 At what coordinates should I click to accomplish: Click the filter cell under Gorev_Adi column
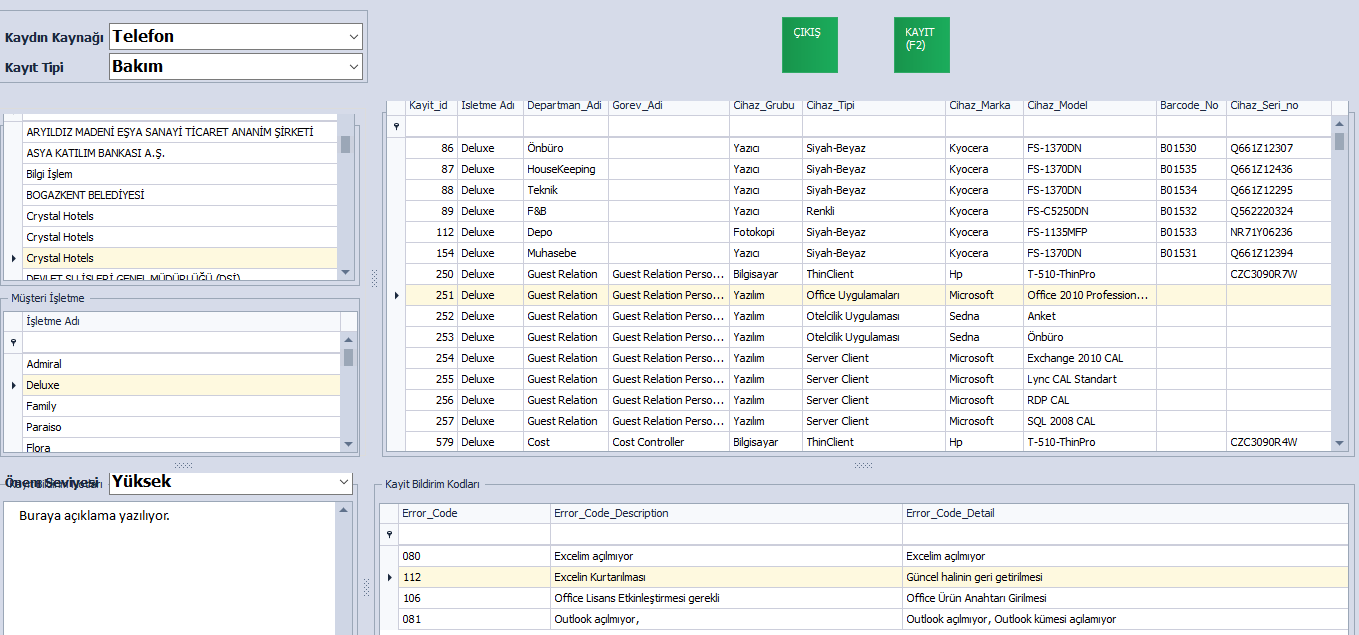point(669,127)
